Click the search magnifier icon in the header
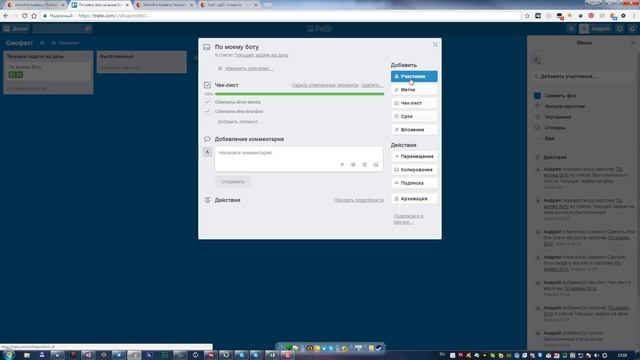This screenshot has width=640, height=360. tap(88, 29)
